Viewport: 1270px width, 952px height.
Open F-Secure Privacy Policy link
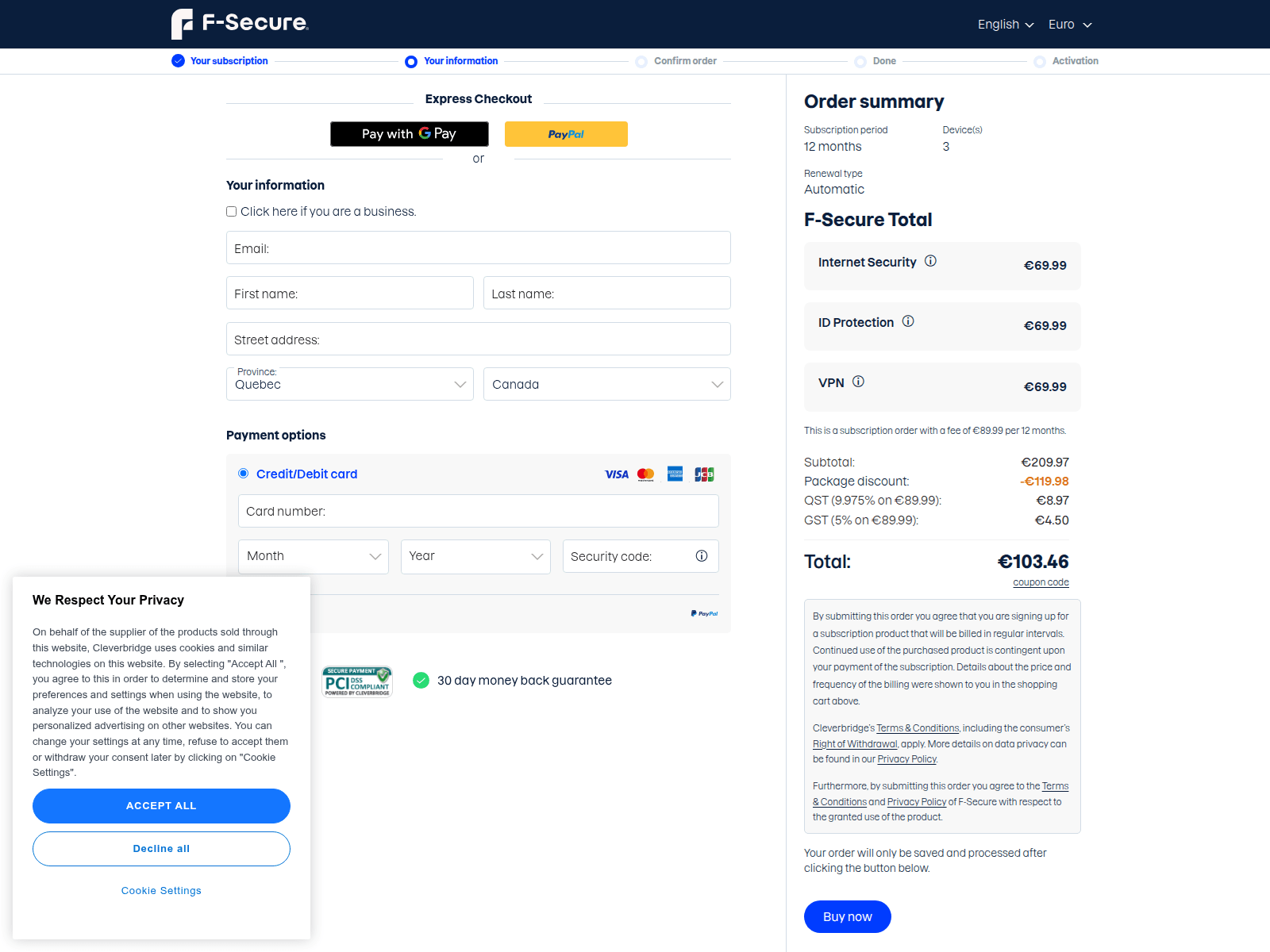click(917, 802)
